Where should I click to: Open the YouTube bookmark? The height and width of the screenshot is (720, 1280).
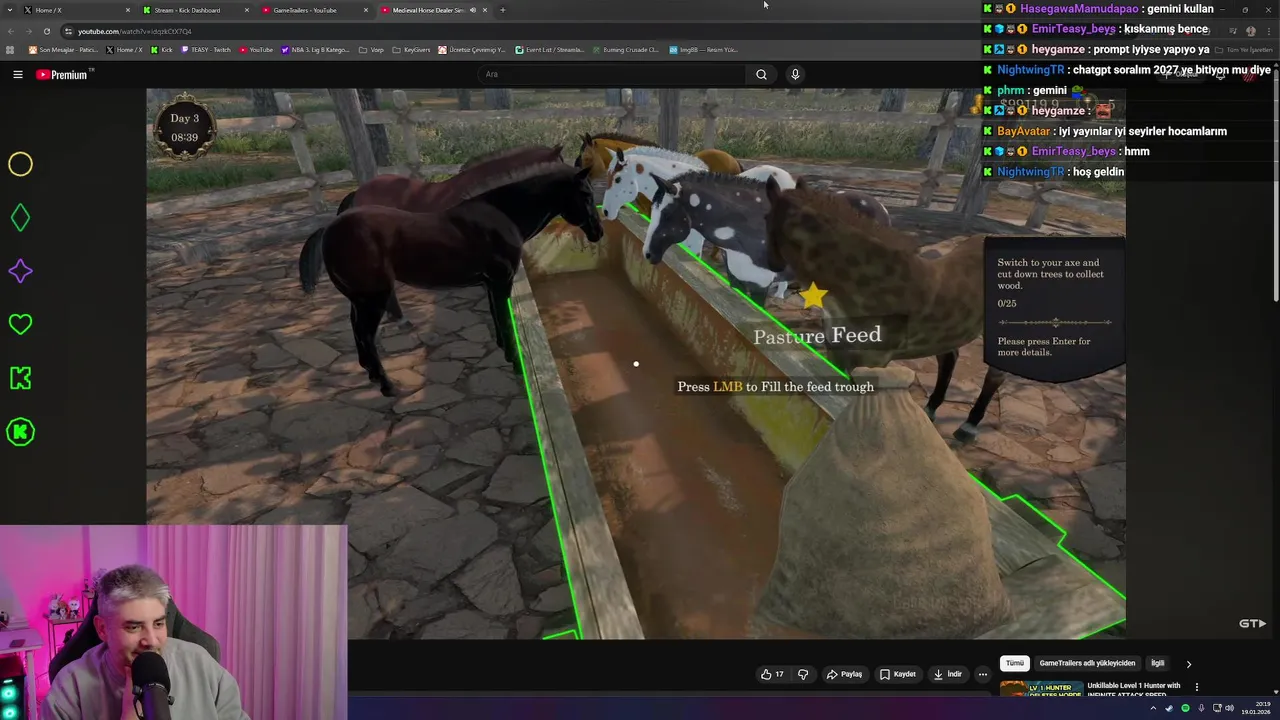coord(256,49)
